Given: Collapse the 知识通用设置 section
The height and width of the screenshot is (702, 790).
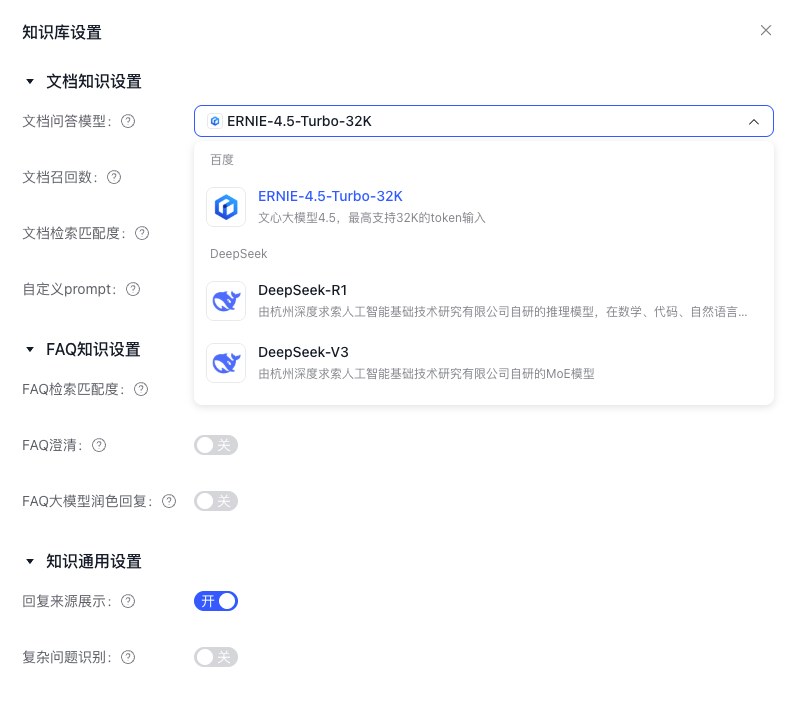Looking at the screenshot, I should coord(30,561).
